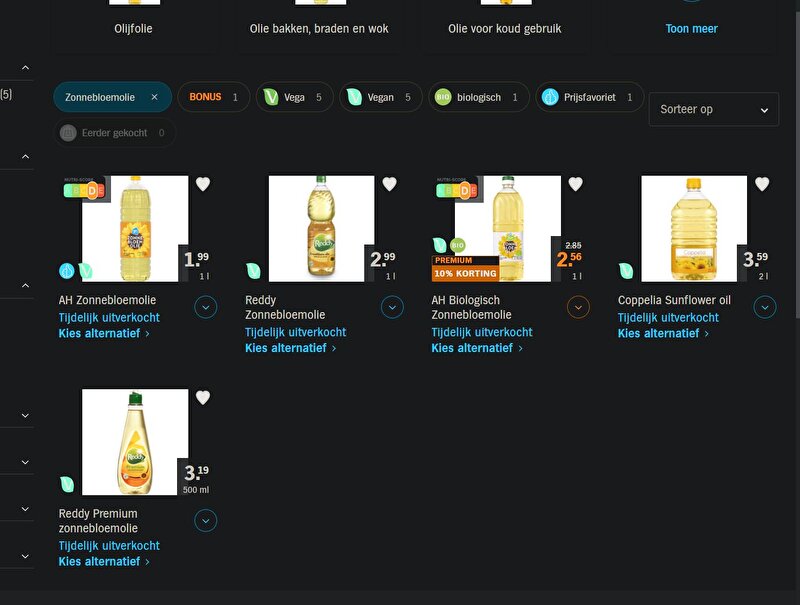Choose alternative for Coppelia Sunflower oil
Viewport: 800px width, 605px height.
663,333
